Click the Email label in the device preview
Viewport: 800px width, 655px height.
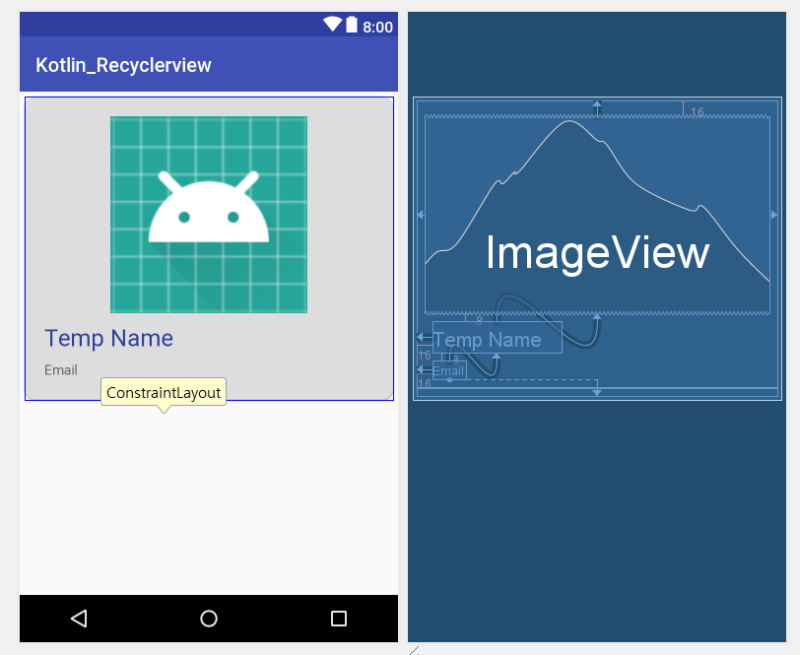coord(61,369)
